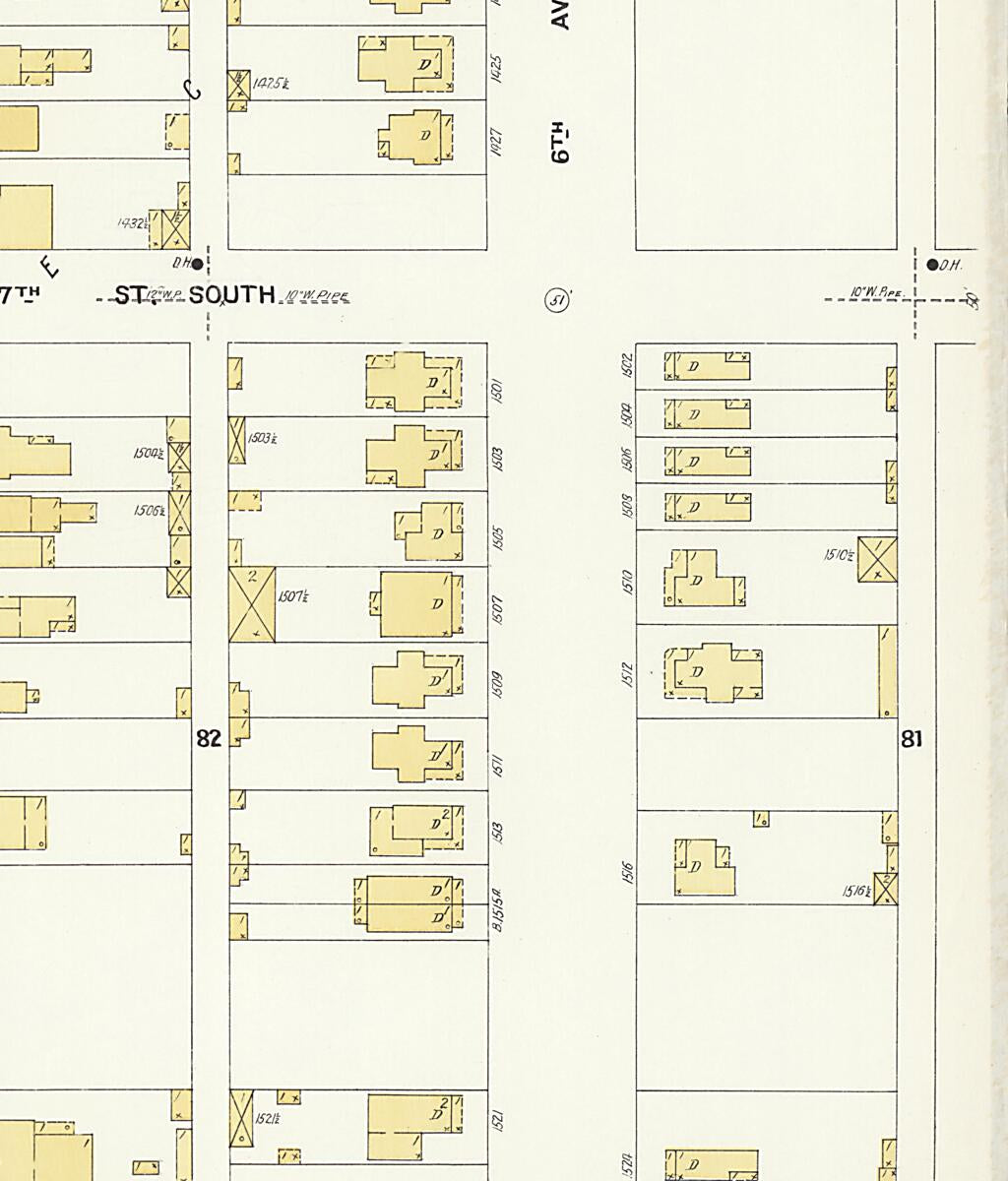Click the crossed outbuilding labeled 1510½

(x=877, y=559)
